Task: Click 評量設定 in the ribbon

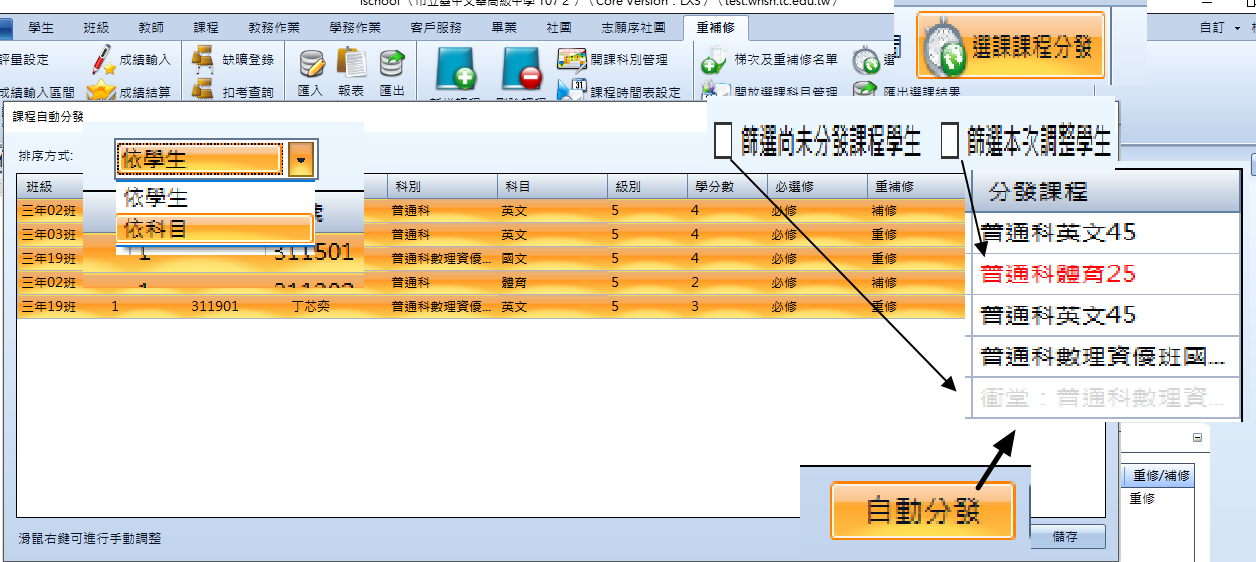Action: [24, 60]
